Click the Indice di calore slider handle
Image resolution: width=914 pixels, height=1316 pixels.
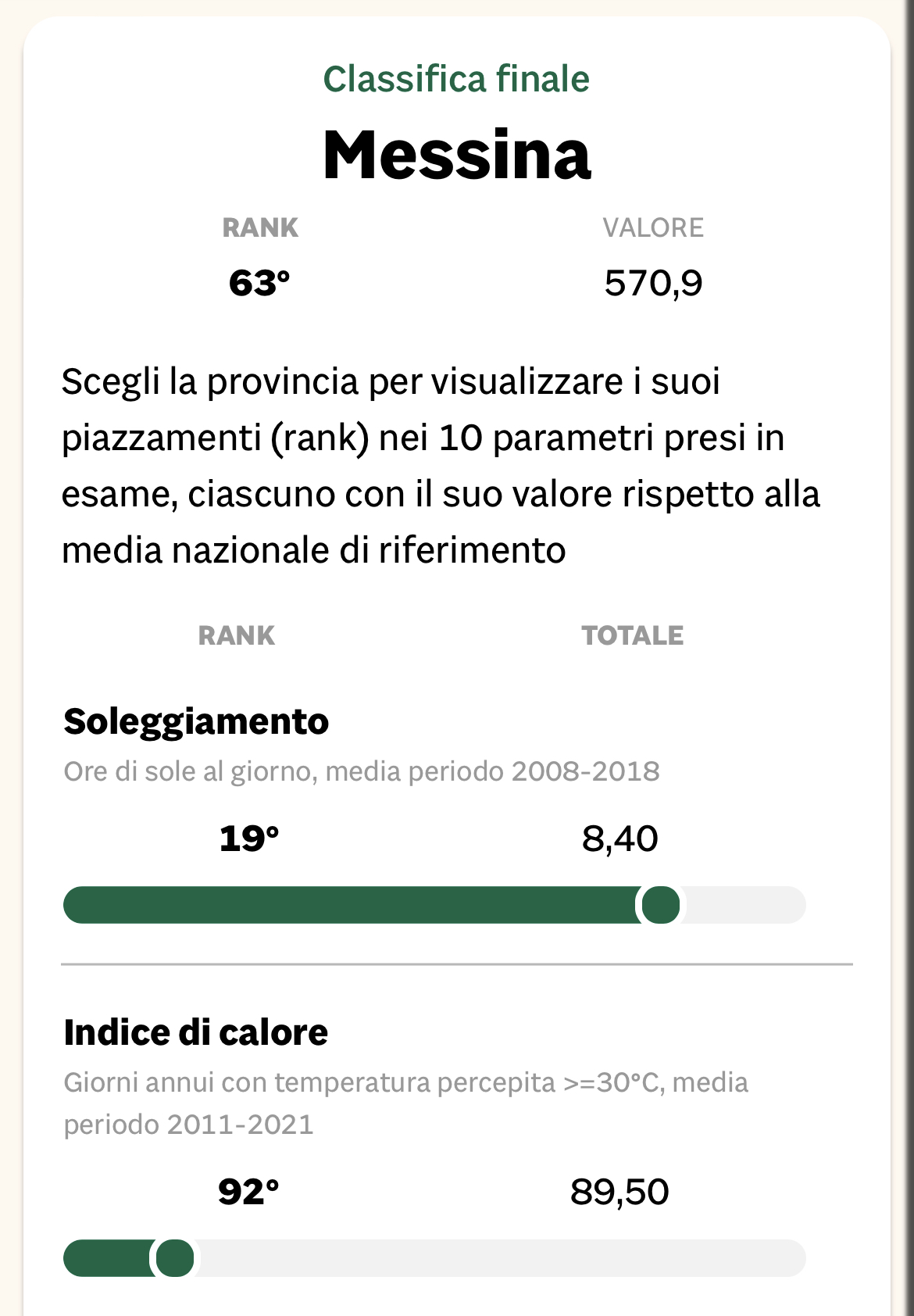pyautogui.click(x=175, y=1258)
